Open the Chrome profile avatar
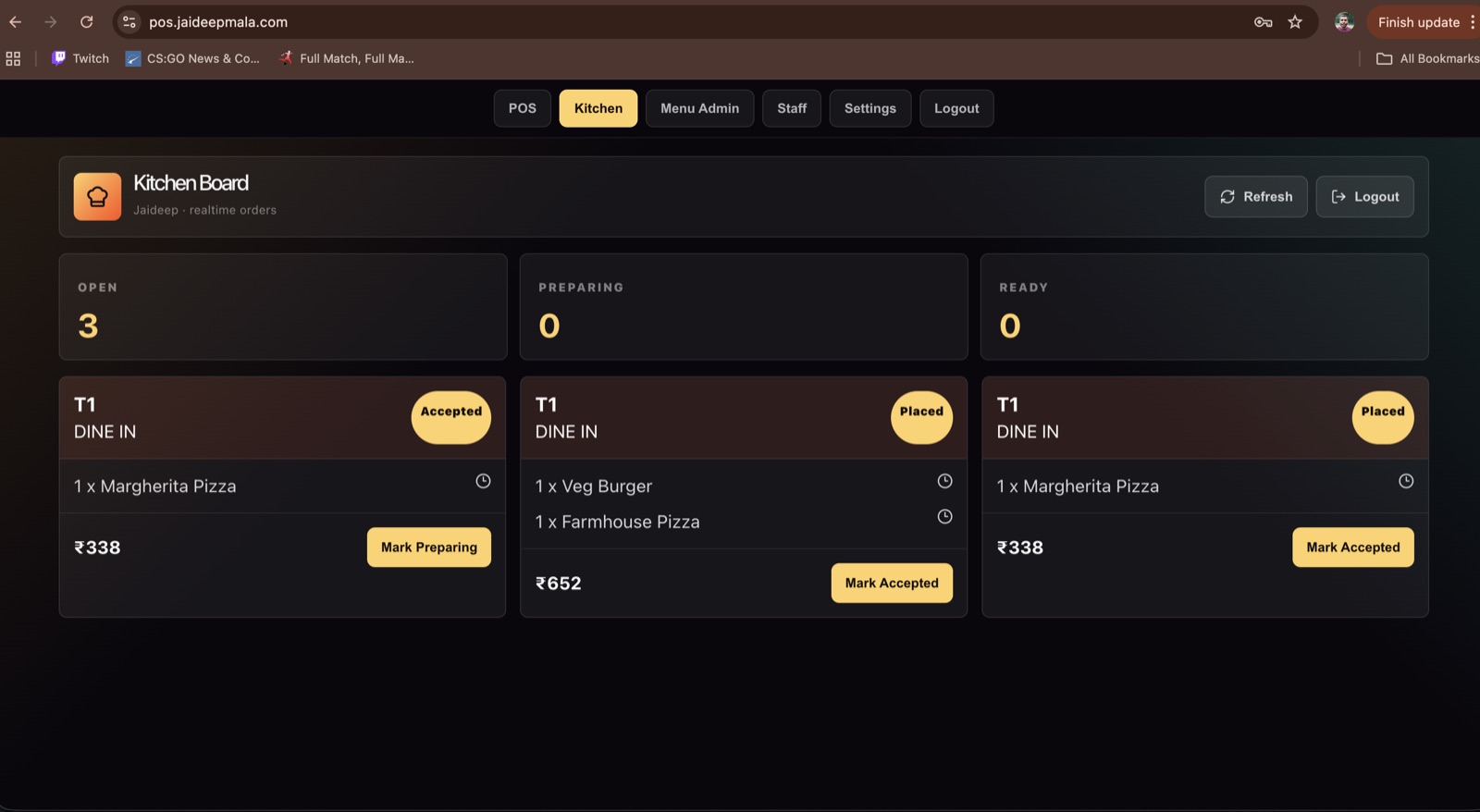1480x812 pixels. click(1344, 22)
